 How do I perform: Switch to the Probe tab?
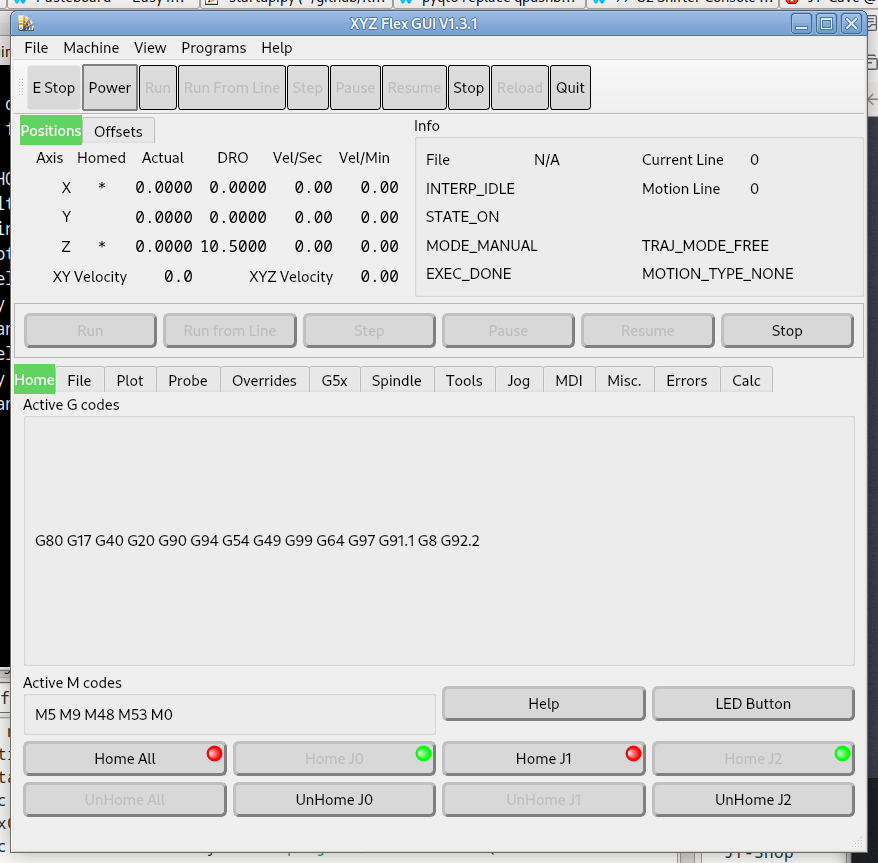[x=188, y=381]
